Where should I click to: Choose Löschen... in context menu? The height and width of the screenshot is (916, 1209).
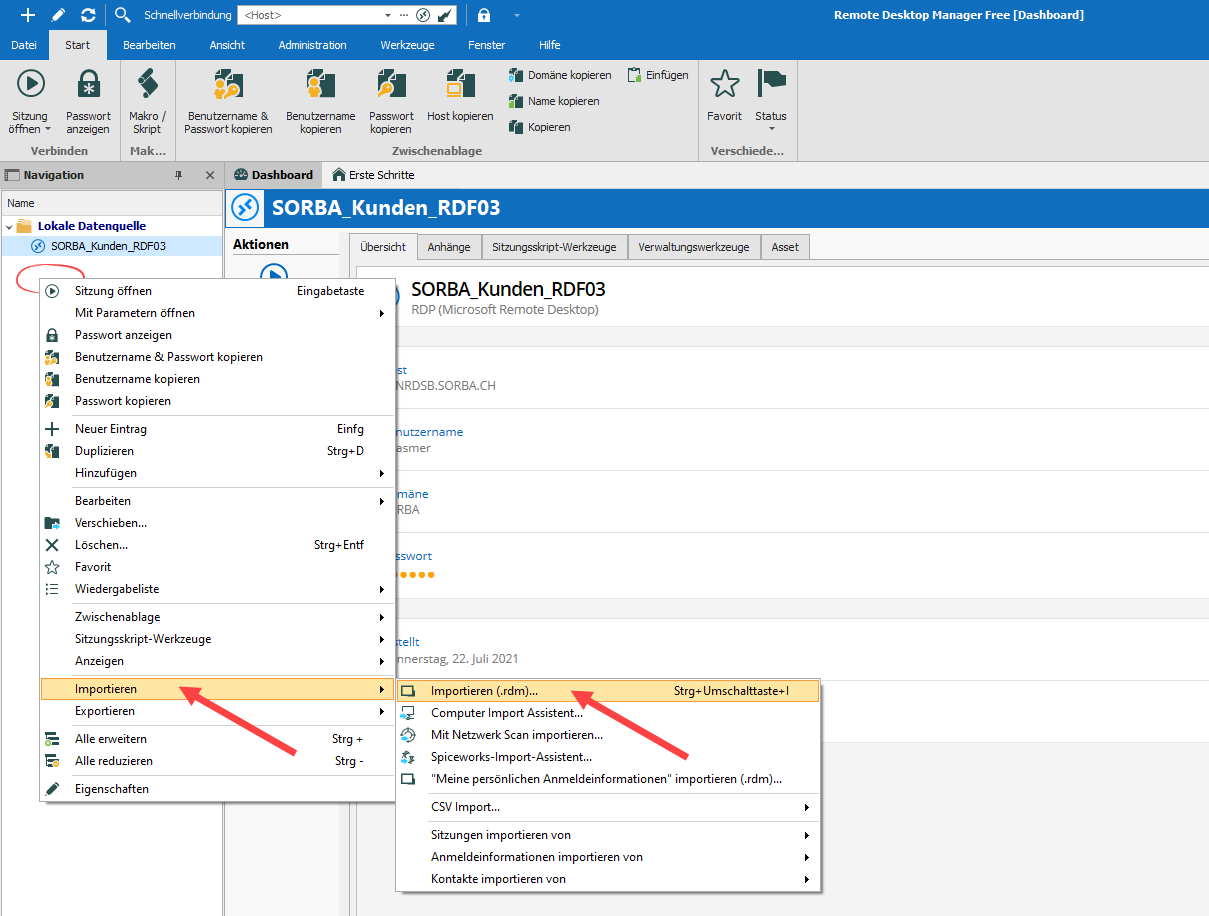coord(217,545)
